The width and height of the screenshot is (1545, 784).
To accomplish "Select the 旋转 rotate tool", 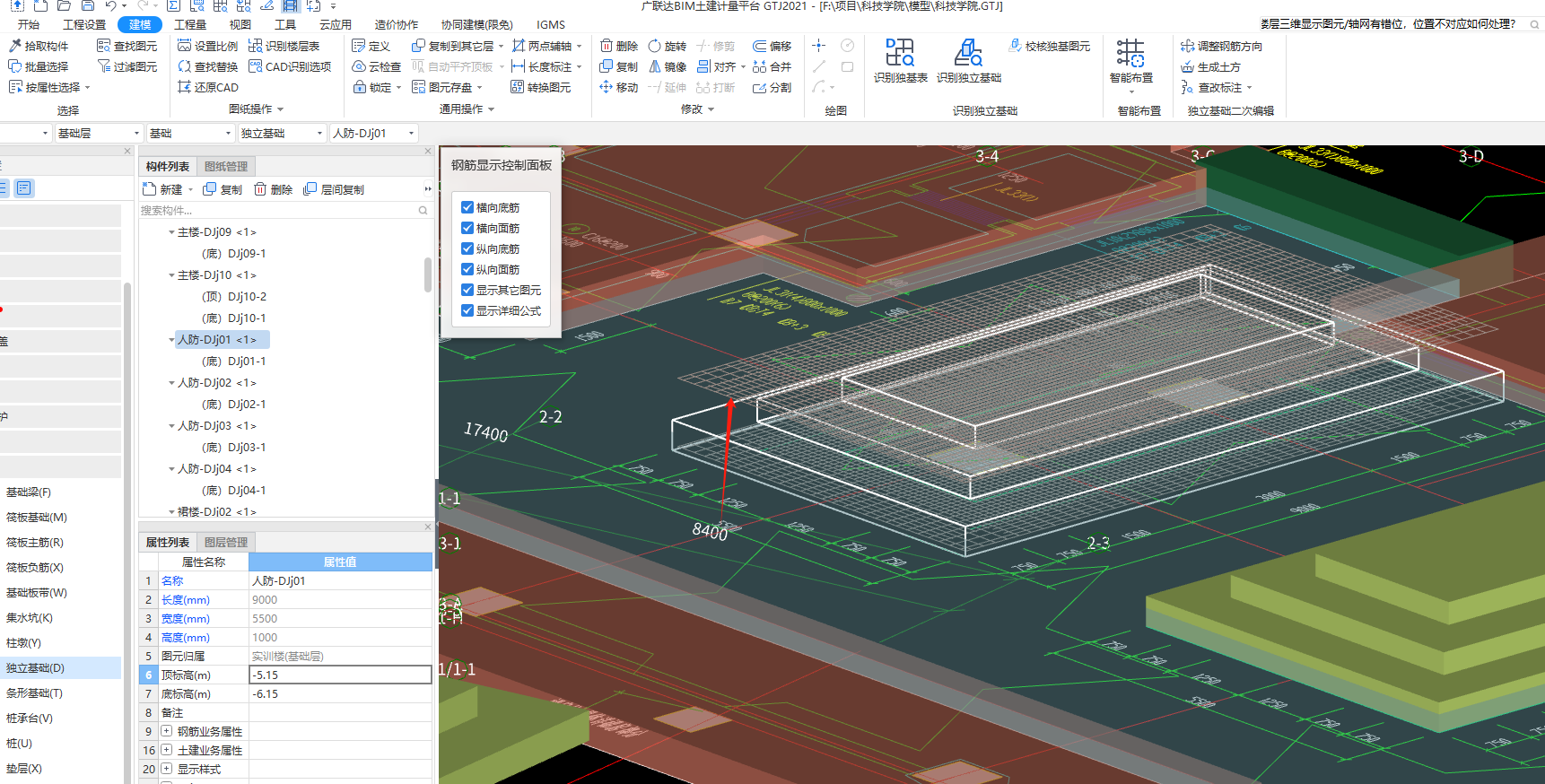I will tap(667, 46).
